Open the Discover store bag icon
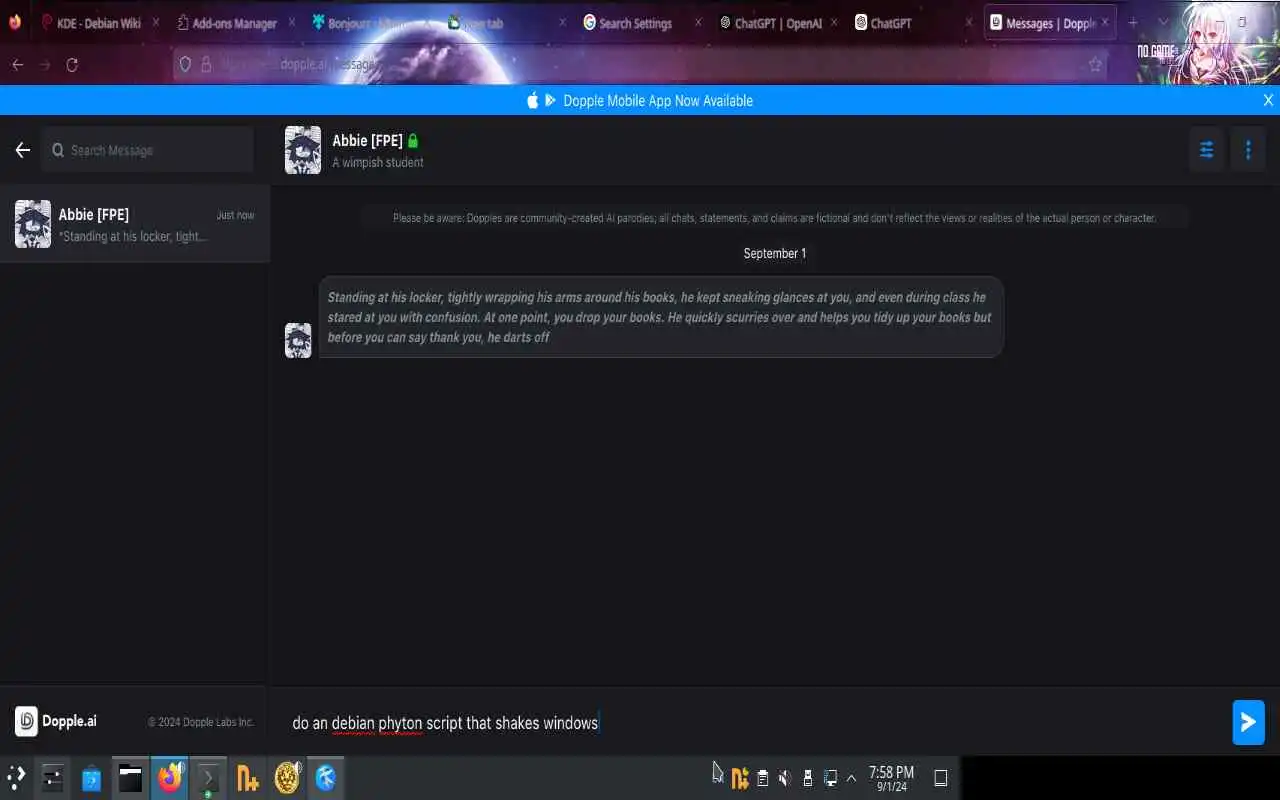Screen dimensions: 1280x800 pyautogui.click(x=92, y=777)
